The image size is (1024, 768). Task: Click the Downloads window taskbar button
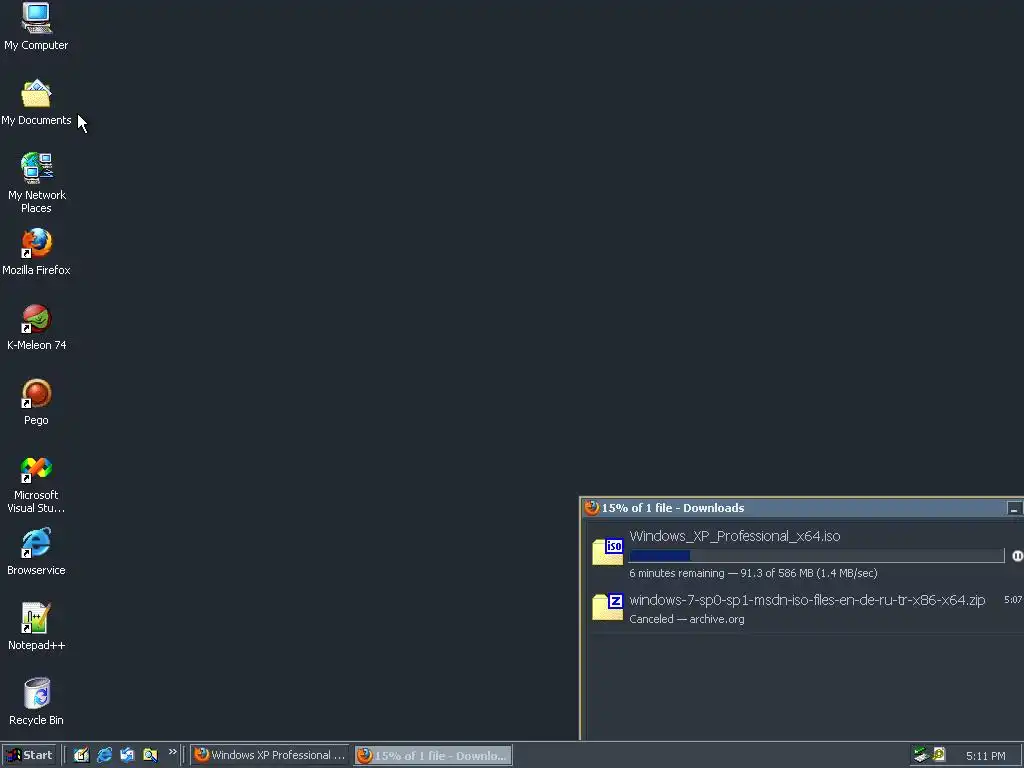point(434,755)
